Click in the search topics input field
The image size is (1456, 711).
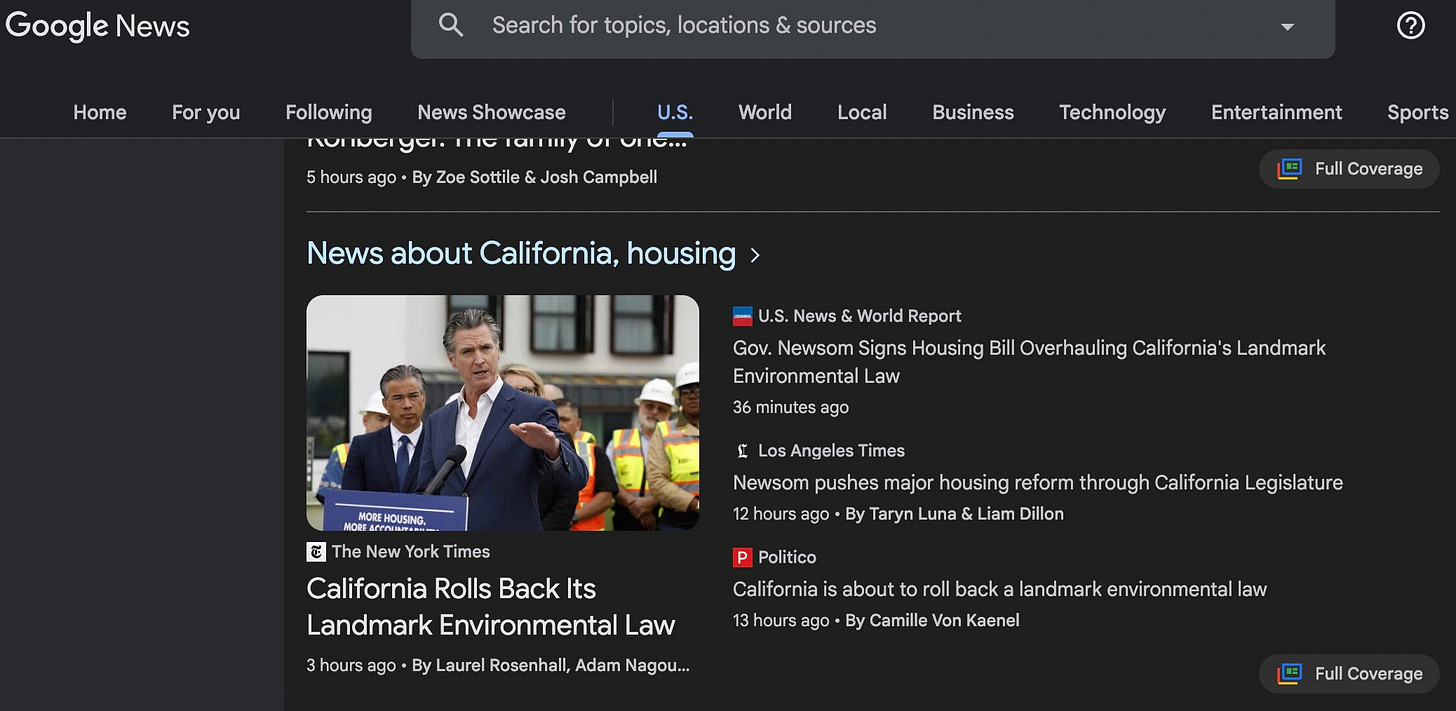click(x=870, y=26)
